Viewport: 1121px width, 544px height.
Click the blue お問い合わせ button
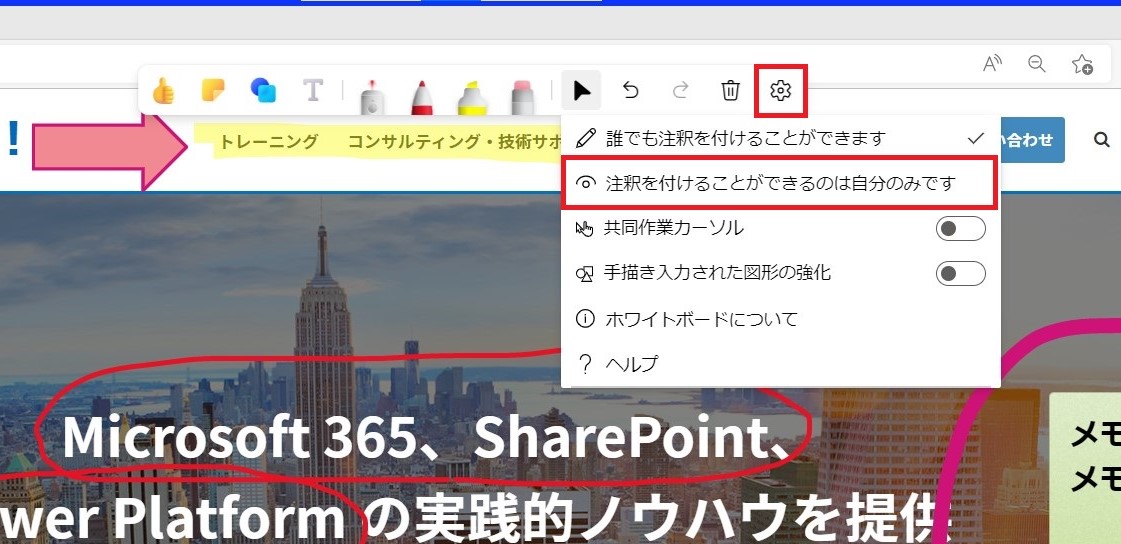(x=1032, y=140)
